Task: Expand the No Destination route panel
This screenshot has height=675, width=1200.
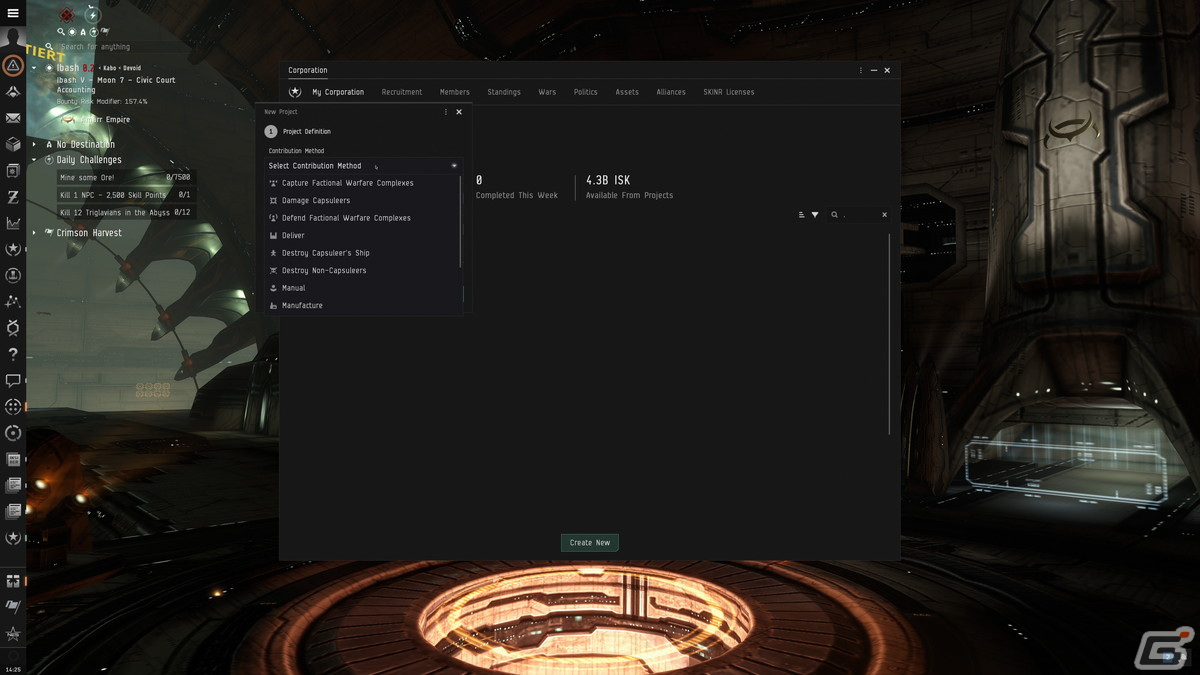Action: tap(35, 145)
